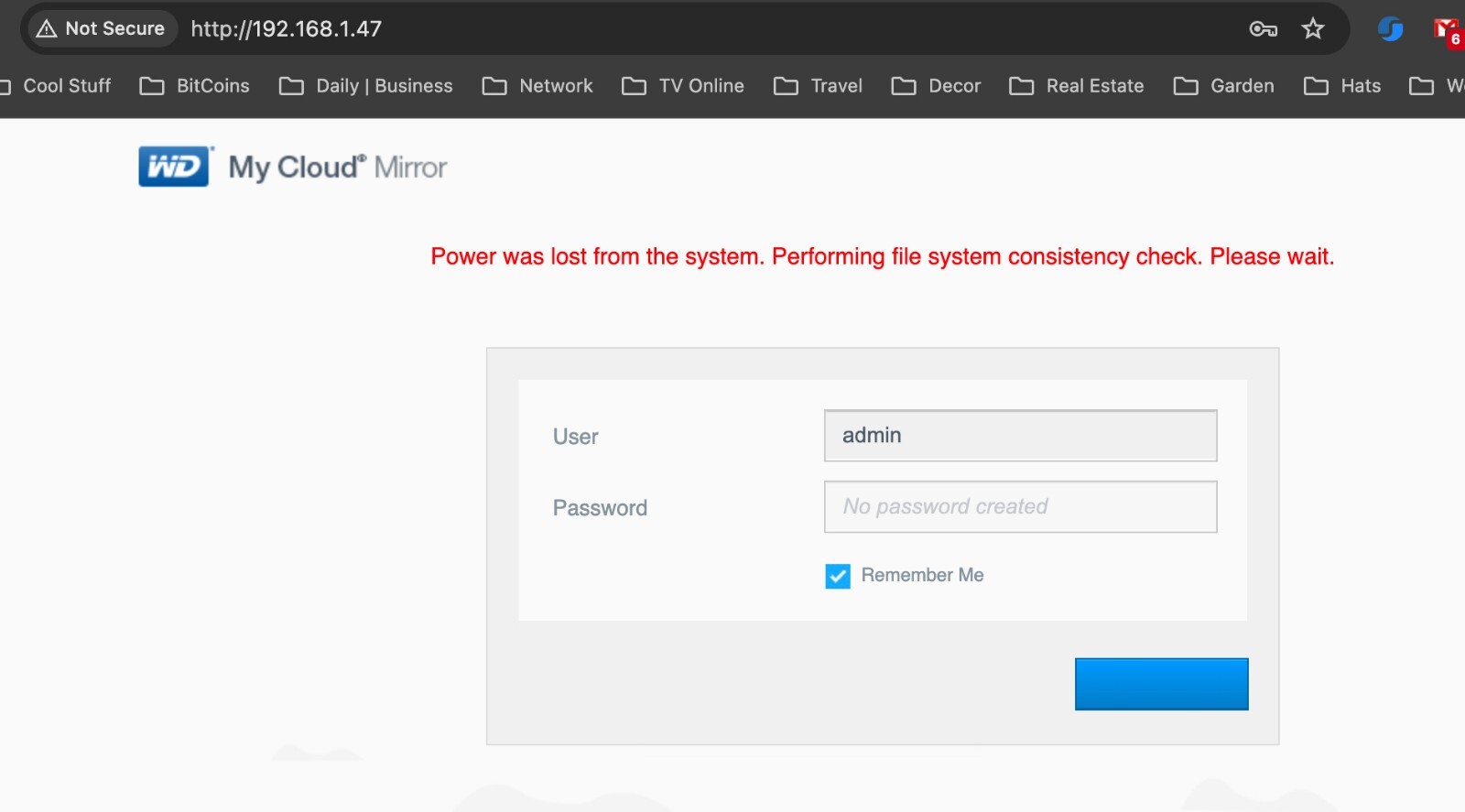
Task: Click the address bar URL 192.168.1.47
Action: (x=286, y=28)
